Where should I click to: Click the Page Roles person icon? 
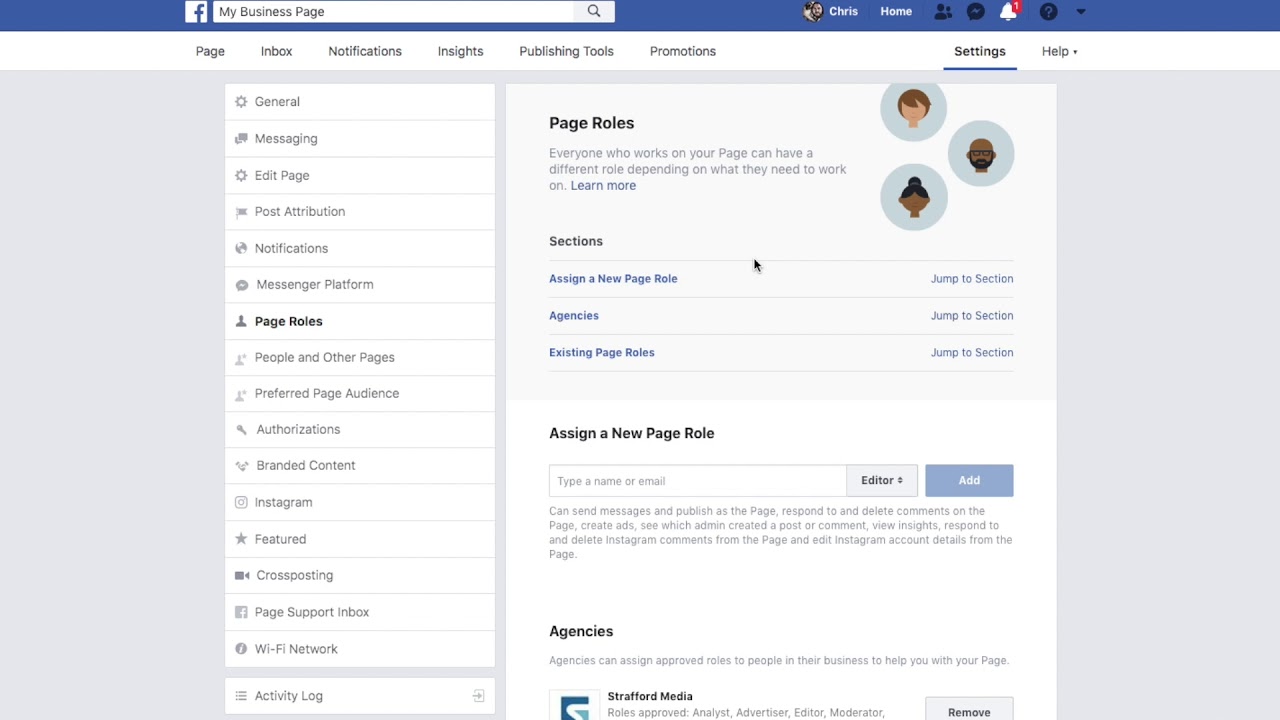tap(241, 321)
